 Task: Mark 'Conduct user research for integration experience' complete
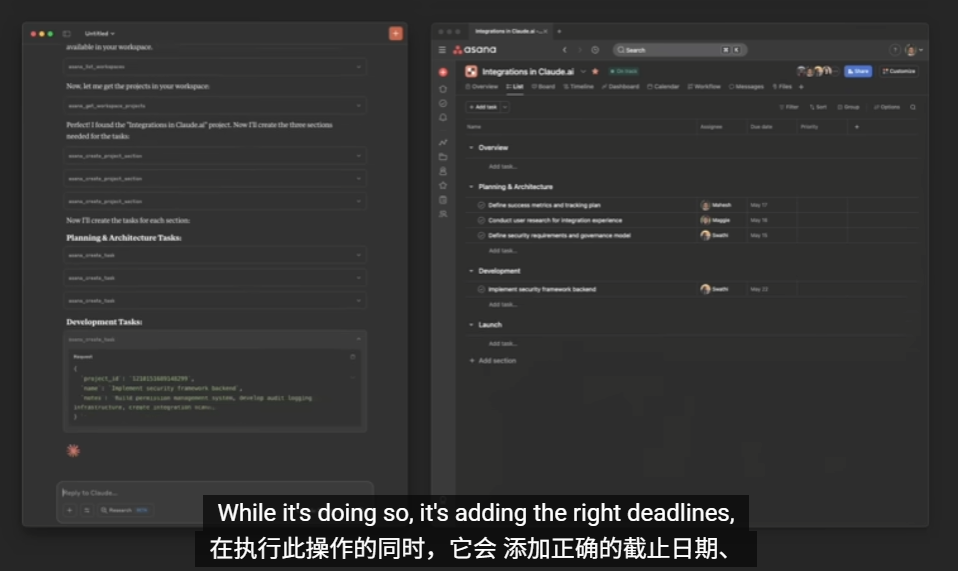click(x=481, y=220)
